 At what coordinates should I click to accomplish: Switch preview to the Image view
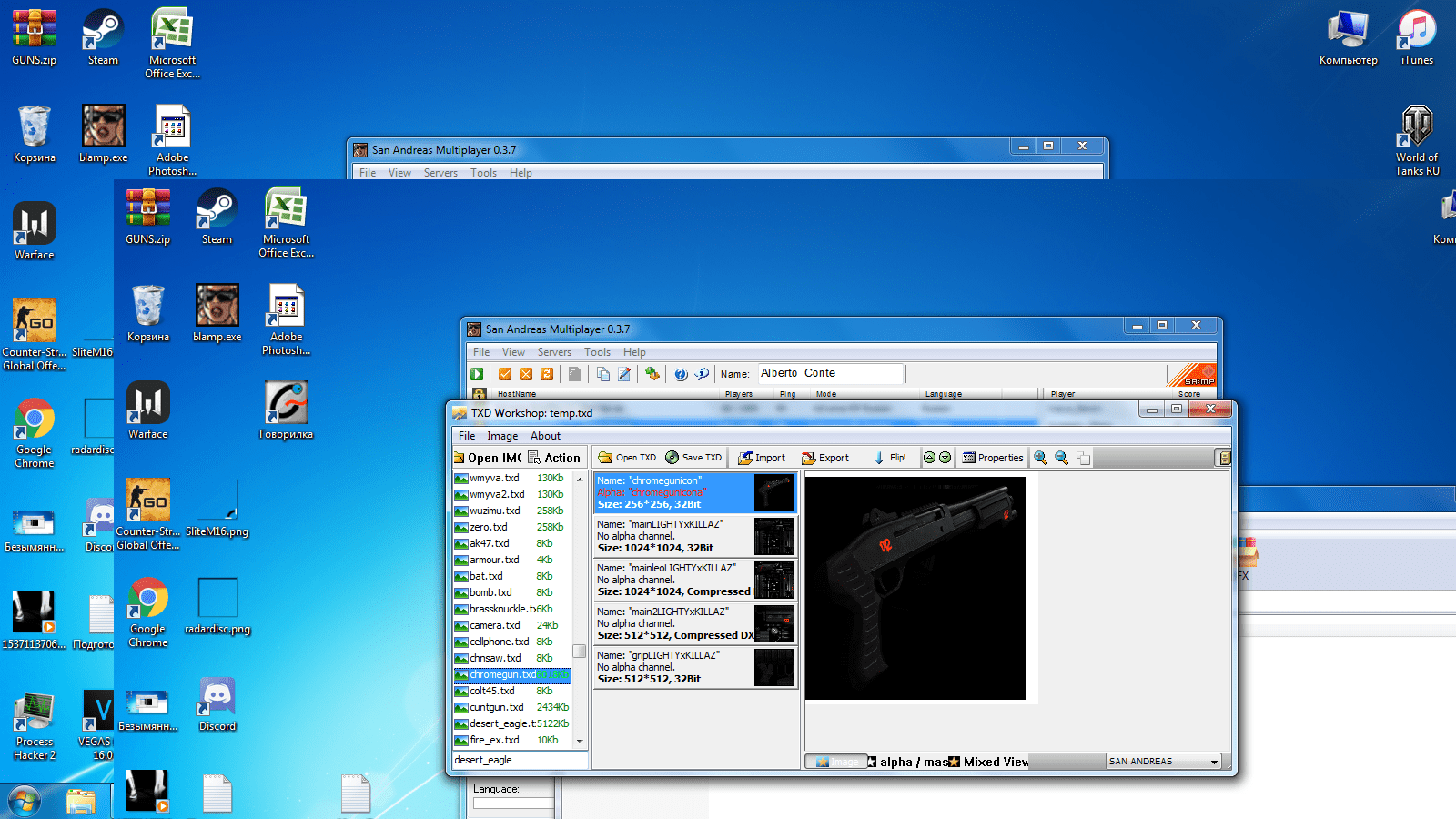(x=834, y=762)
